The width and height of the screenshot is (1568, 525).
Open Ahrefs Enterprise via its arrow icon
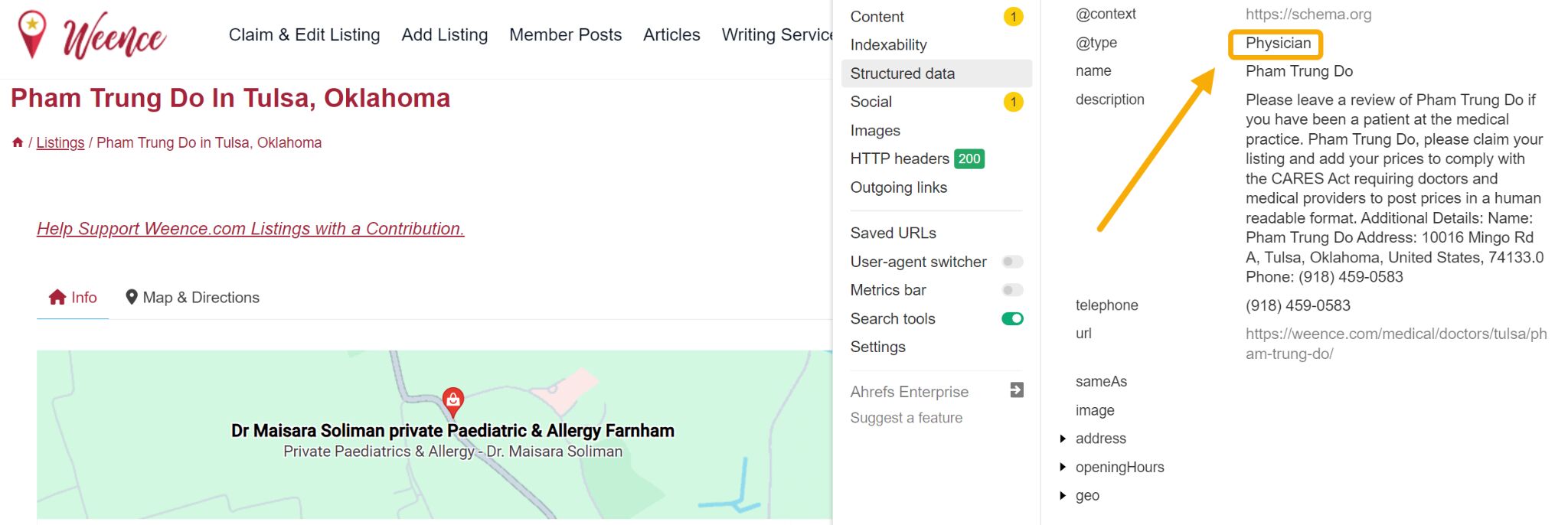coord(1016,390)
